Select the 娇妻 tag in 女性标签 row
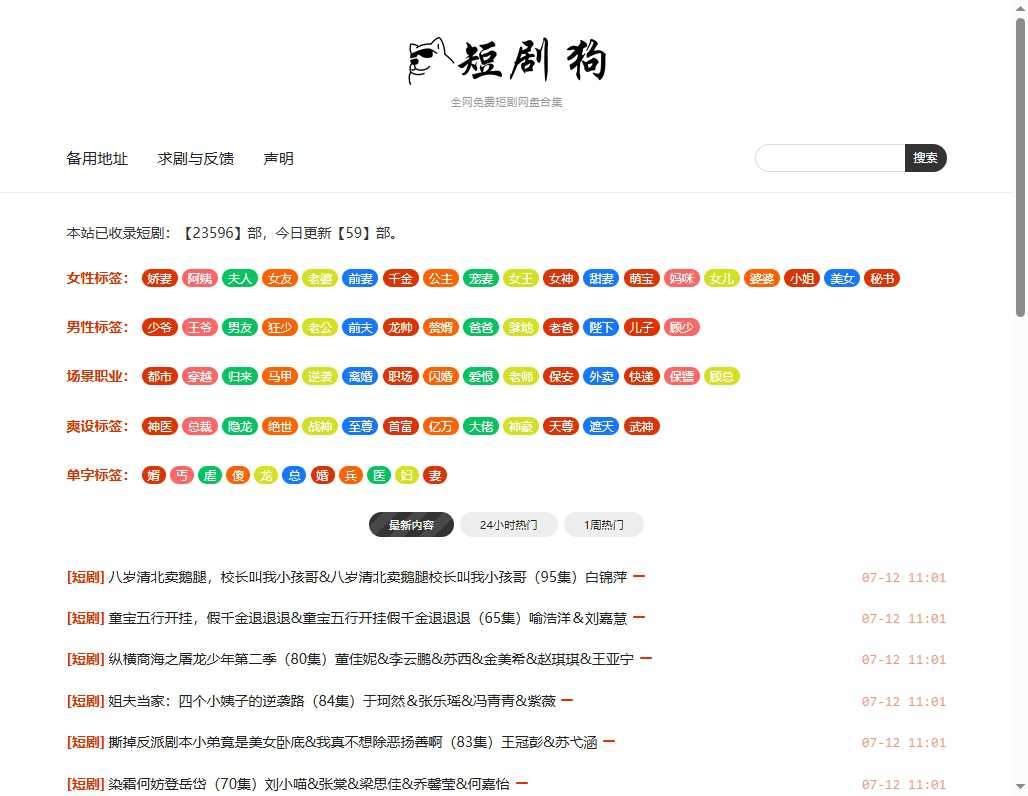 tap(159, 278)
